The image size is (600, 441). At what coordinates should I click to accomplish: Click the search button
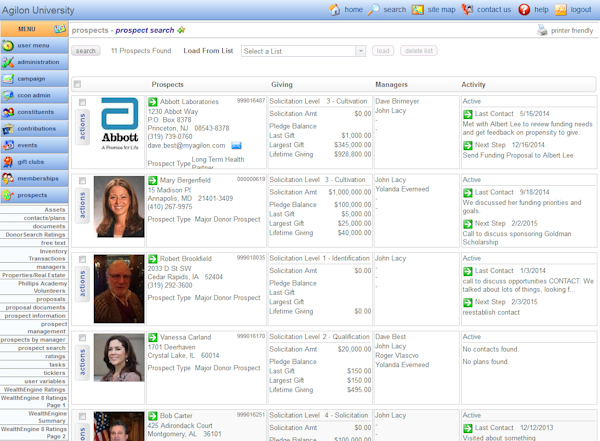pos(85,51)
